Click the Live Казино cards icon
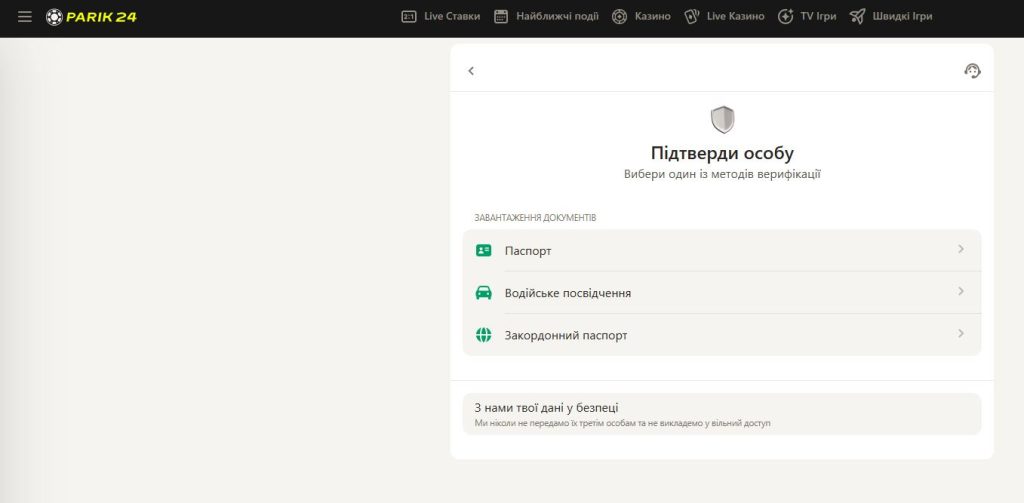Viewport: 1024px width, 503px height. (691, 17)
